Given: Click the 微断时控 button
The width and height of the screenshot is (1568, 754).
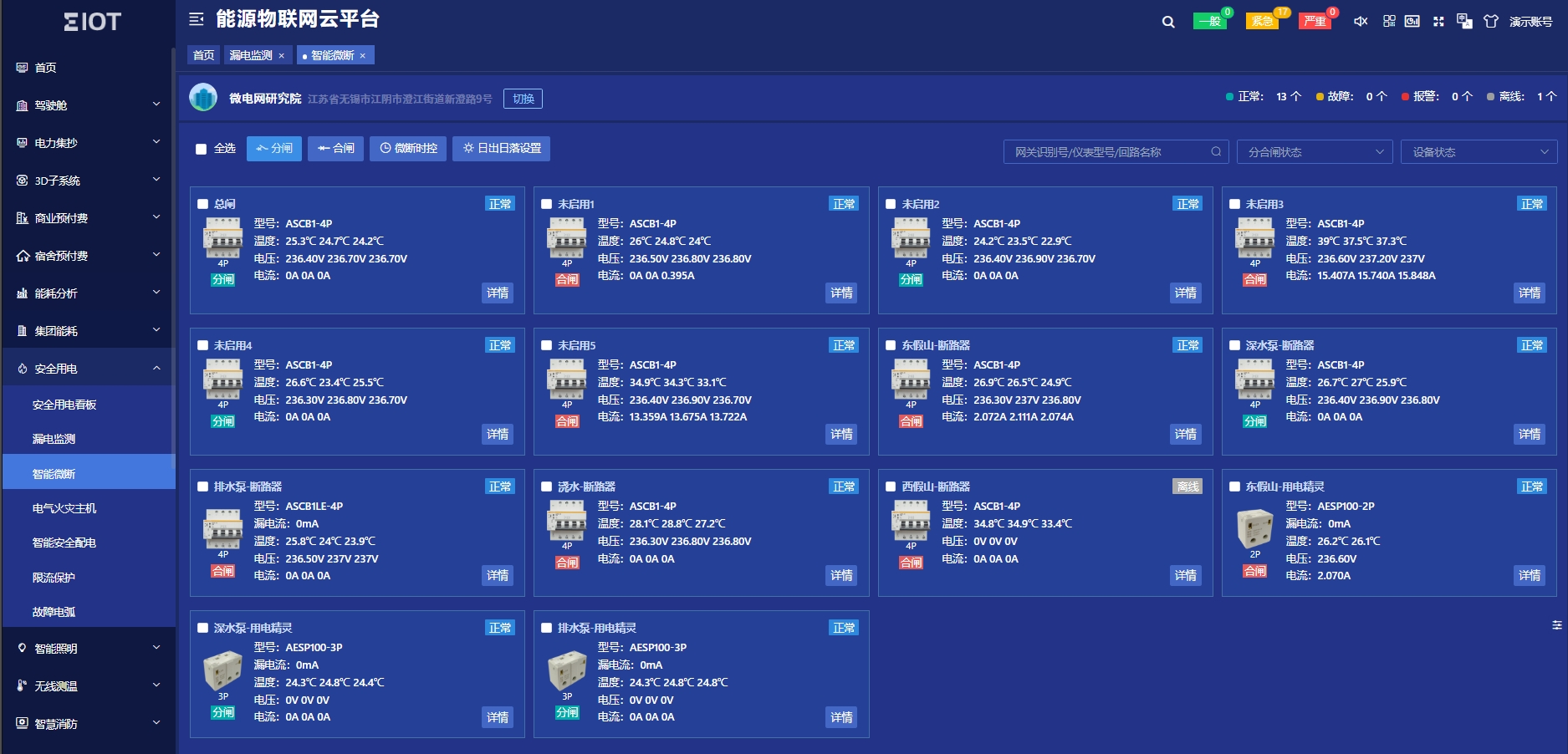Looking at the screenshot, I should 408,149.
